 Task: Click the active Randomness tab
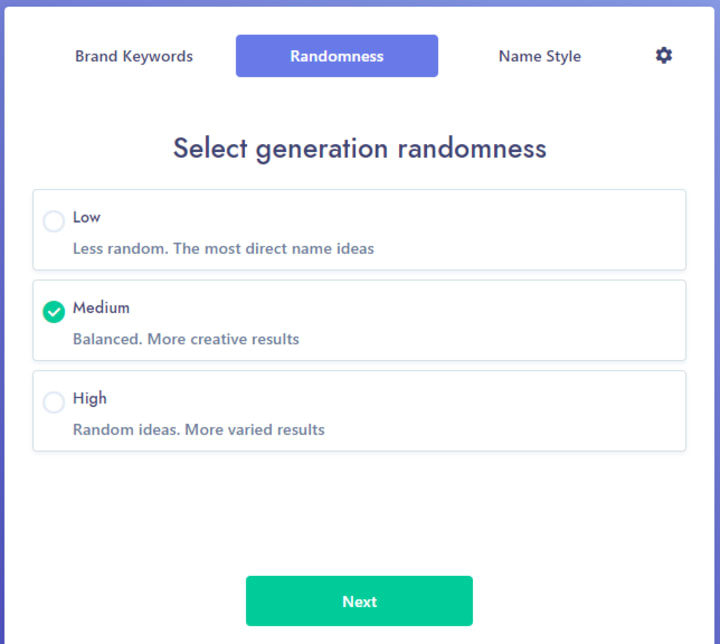coord(337,56)
